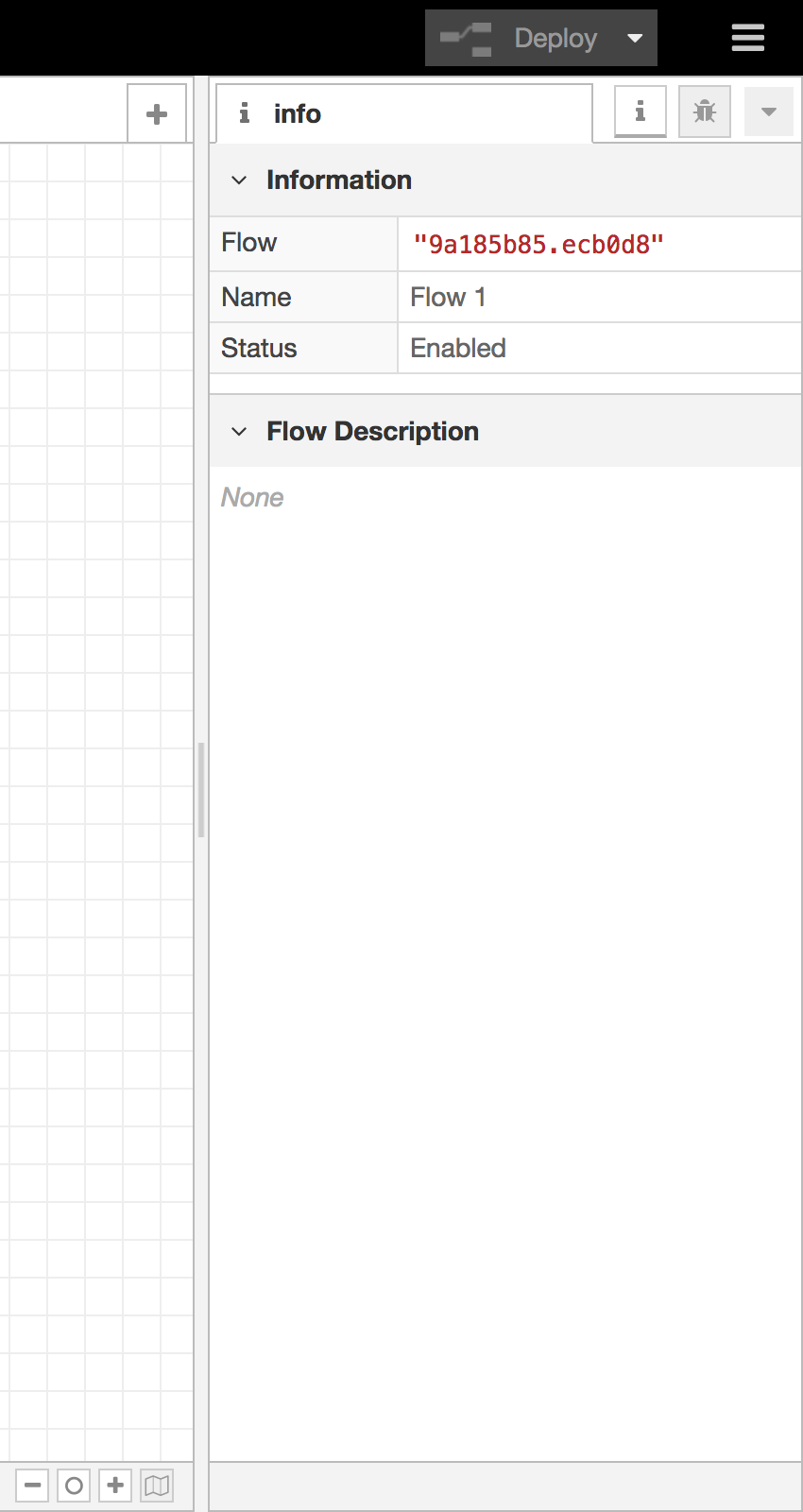Open the debug messages bug icon
Screen dimensions: 803x1512
(x=705, y=112)
